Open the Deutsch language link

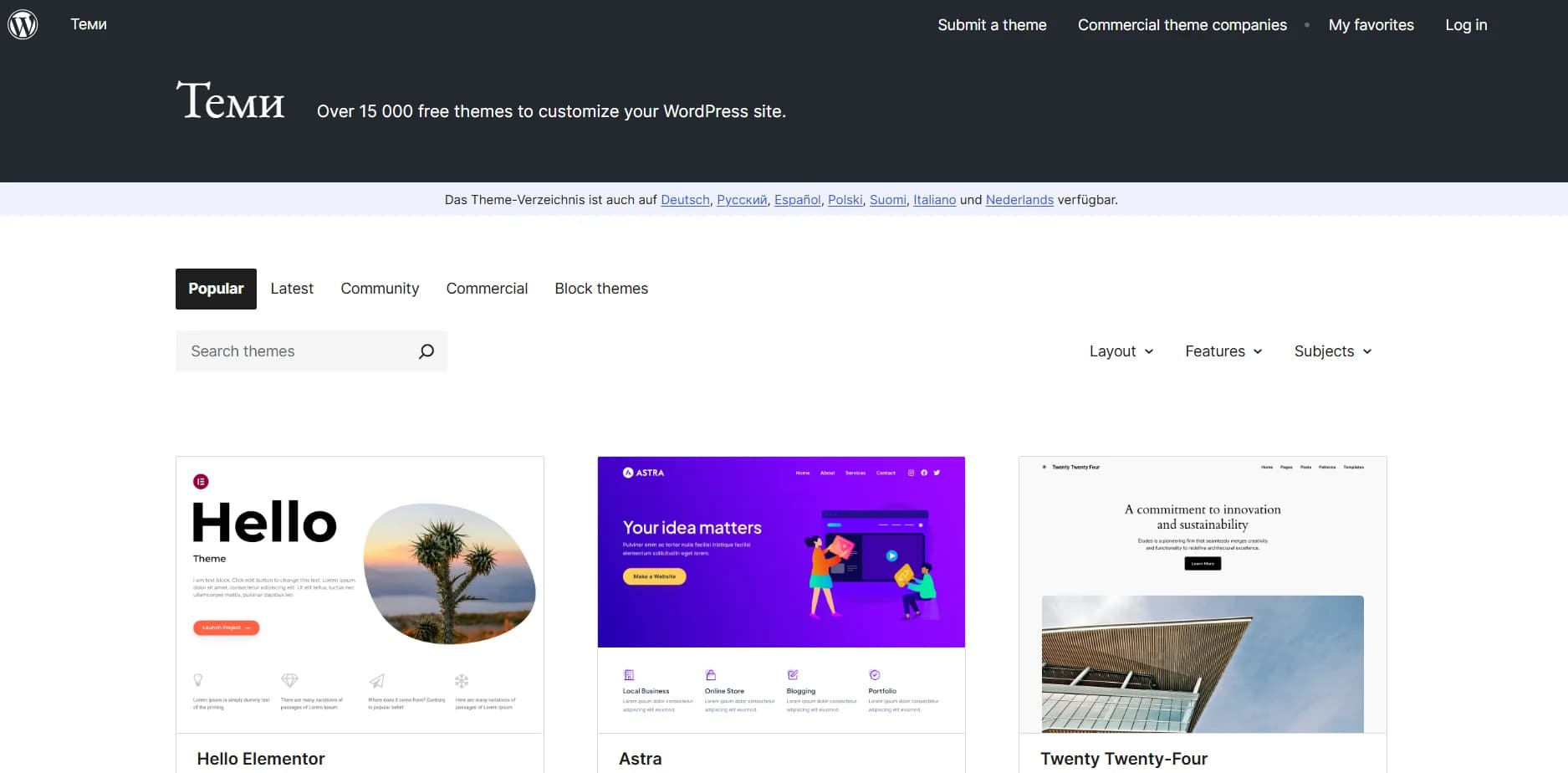[685, 200]
